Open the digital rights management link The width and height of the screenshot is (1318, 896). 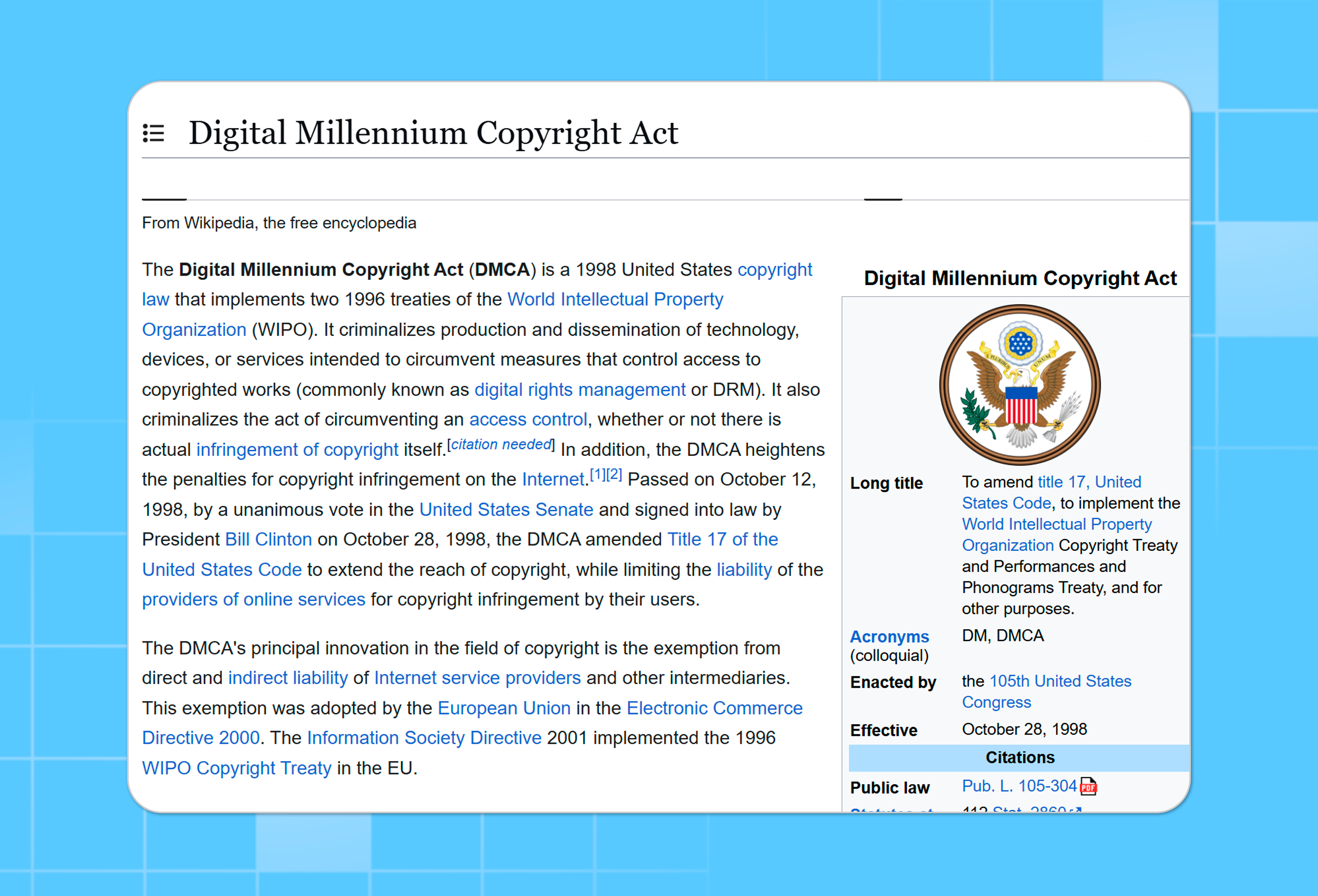pyautogui.click(x=579, y=389)
